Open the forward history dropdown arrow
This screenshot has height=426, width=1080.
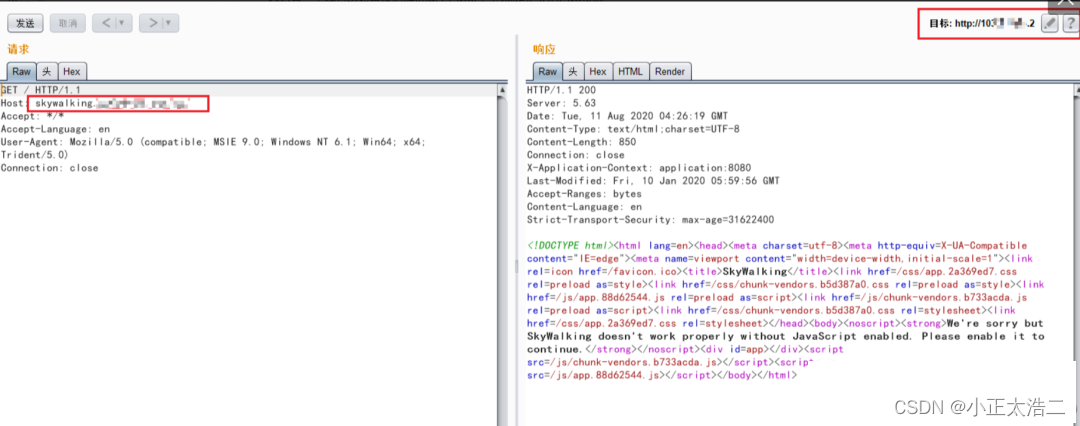click(x=171, y=23)
